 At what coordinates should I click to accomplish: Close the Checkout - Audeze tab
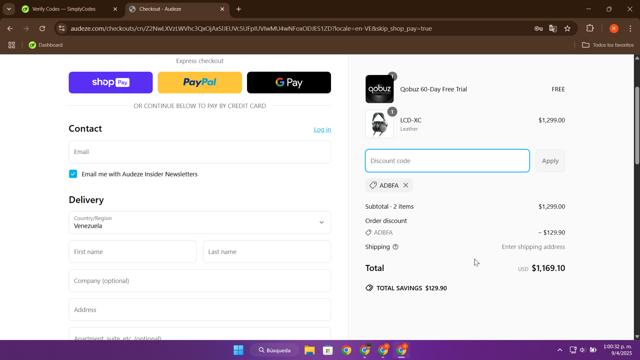tap(222, 9)
